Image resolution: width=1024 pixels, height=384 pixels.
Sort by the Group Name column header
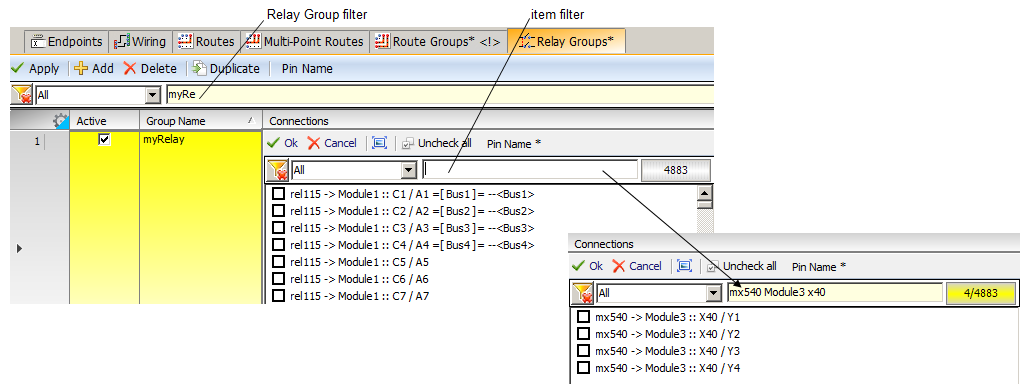[x=200, y=121]
